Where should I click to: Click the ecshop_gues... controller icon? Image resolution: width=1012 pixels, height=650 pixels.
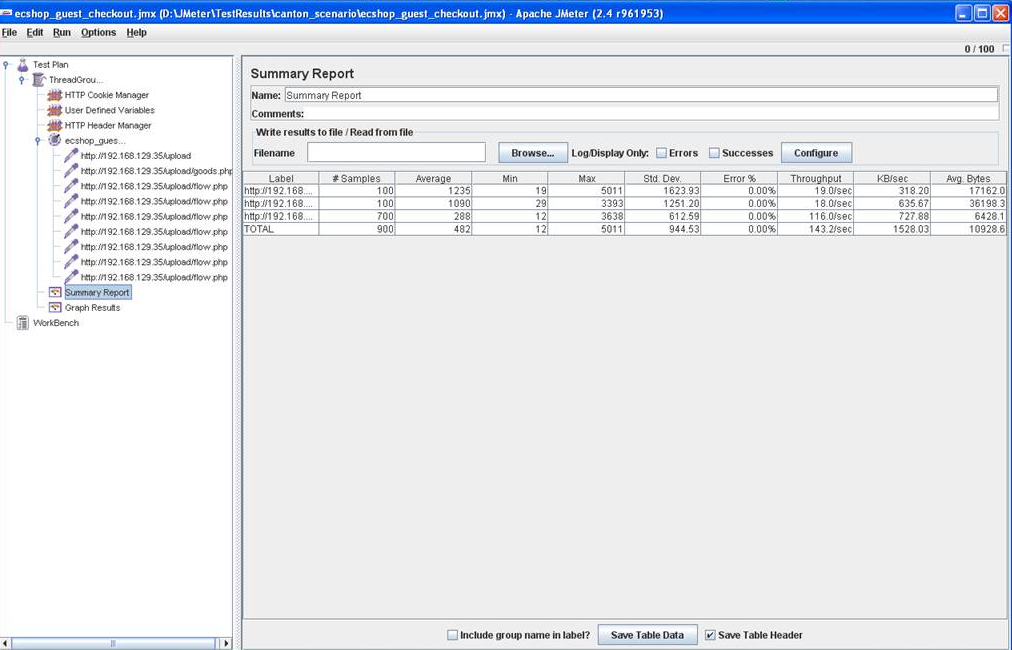[x=55, y=140]
